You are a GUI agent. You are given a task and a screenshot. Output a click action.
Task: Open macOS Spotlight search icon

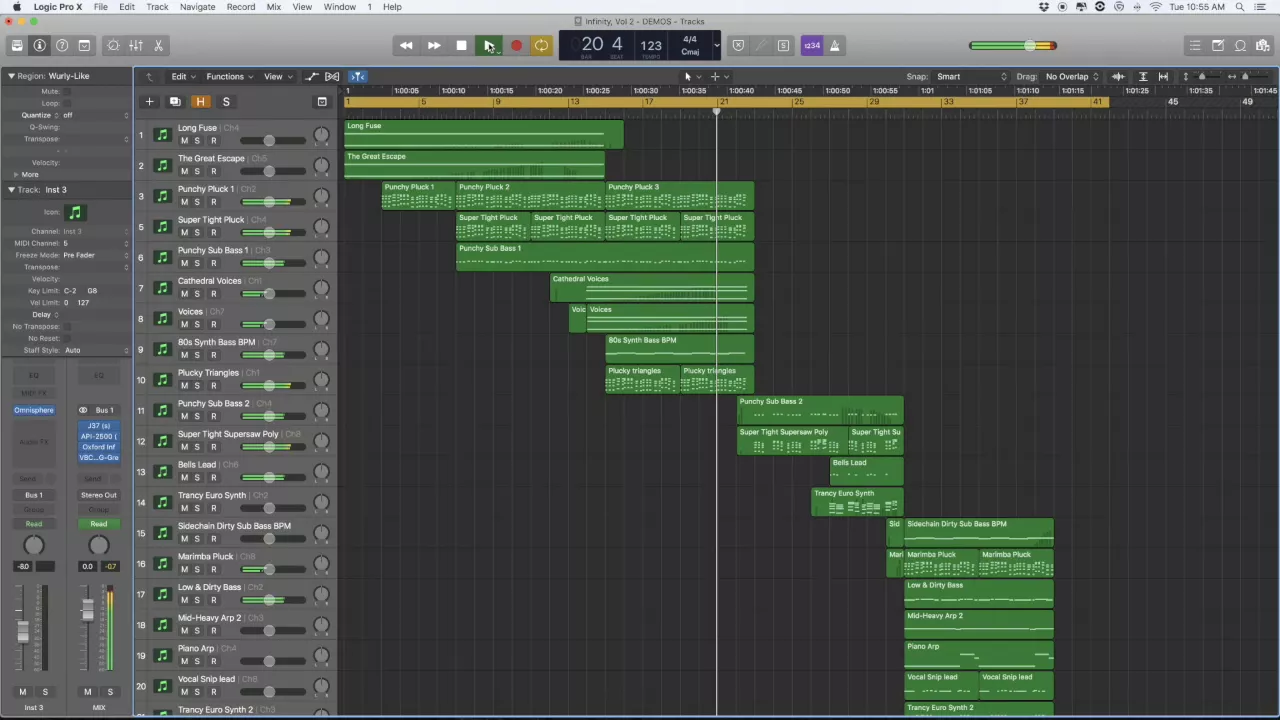(1240, 7)
